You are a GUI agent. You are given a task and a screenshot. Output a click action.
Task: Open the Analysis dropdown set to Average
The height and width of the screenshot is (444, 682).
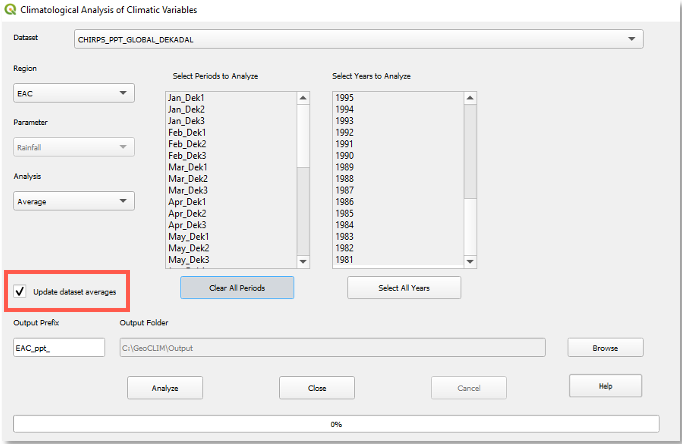[x=74, y=200]
